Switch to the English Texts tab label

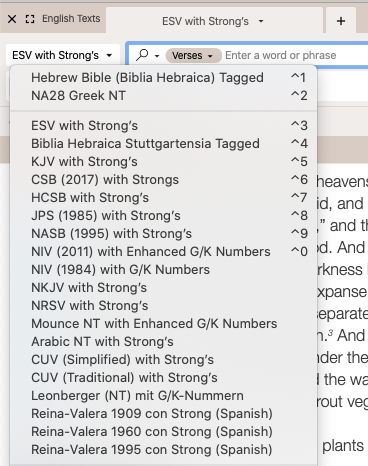[x=71, y=19]
